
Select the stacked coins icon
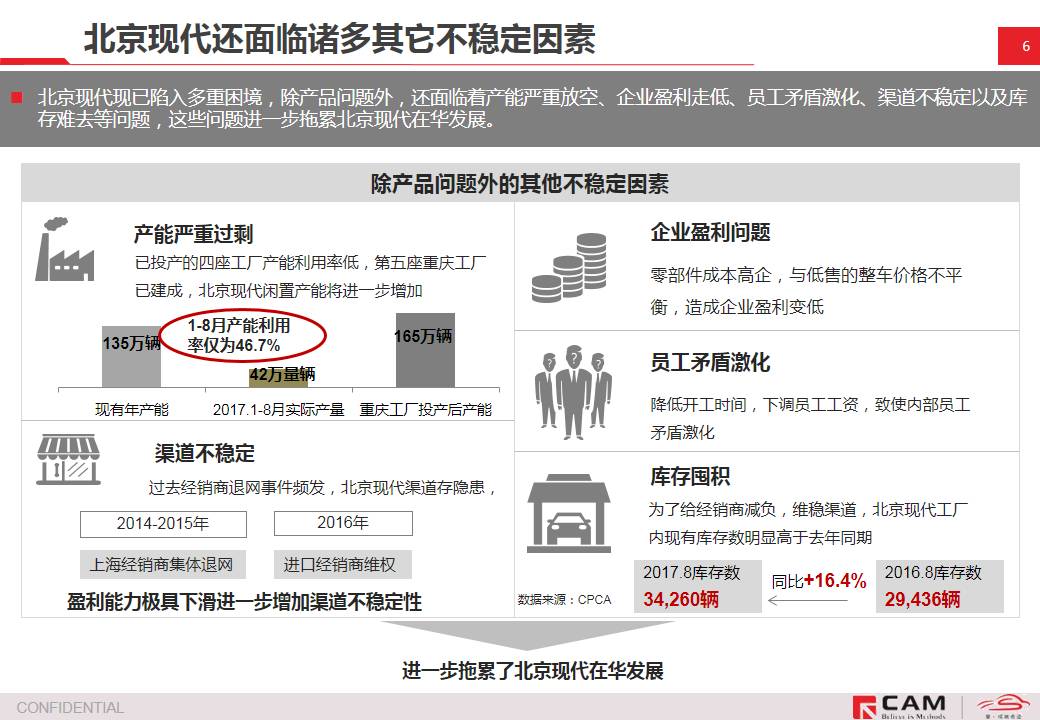pyautogui.click(x=569, y=269)
